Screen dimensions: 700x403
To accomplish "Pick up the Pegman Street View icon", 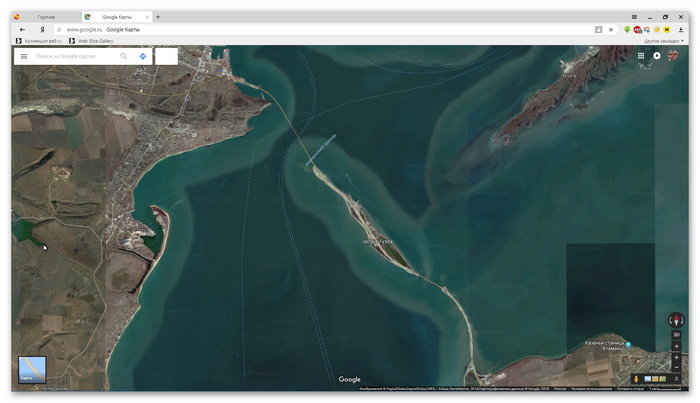I will pos(637,379).
